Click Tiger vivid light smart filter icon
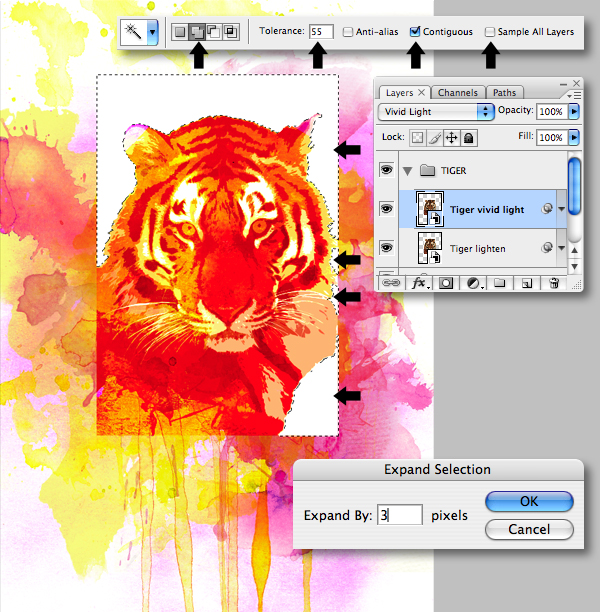600x612 pixels. click(547, 209)
